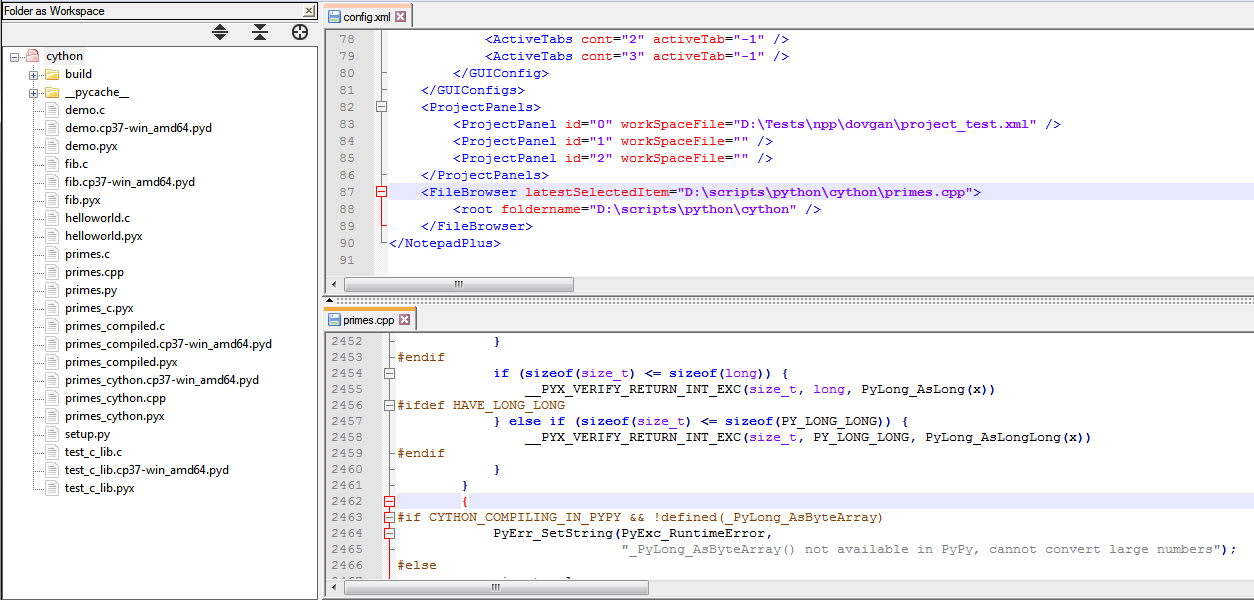Fold the if block at line 2454

[389, 374]
